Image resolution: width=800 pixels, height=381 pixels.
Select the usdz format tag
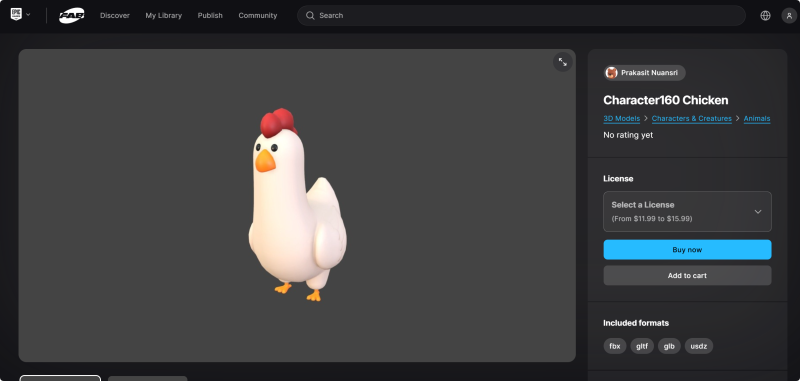[x=698, y=346]
